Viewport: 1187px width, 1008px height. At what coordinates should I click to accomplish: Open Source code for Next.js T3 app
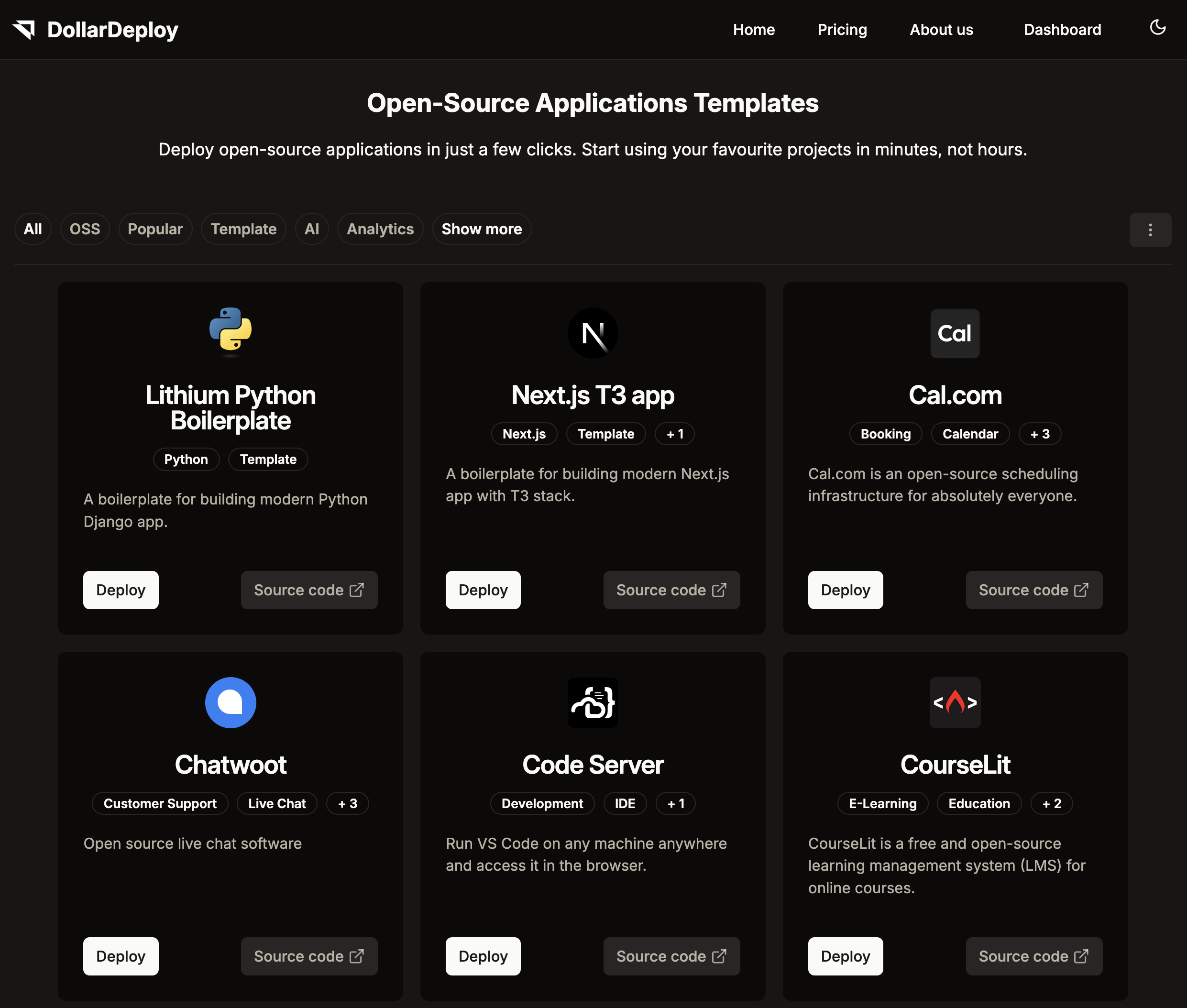[x=671, y=590]
